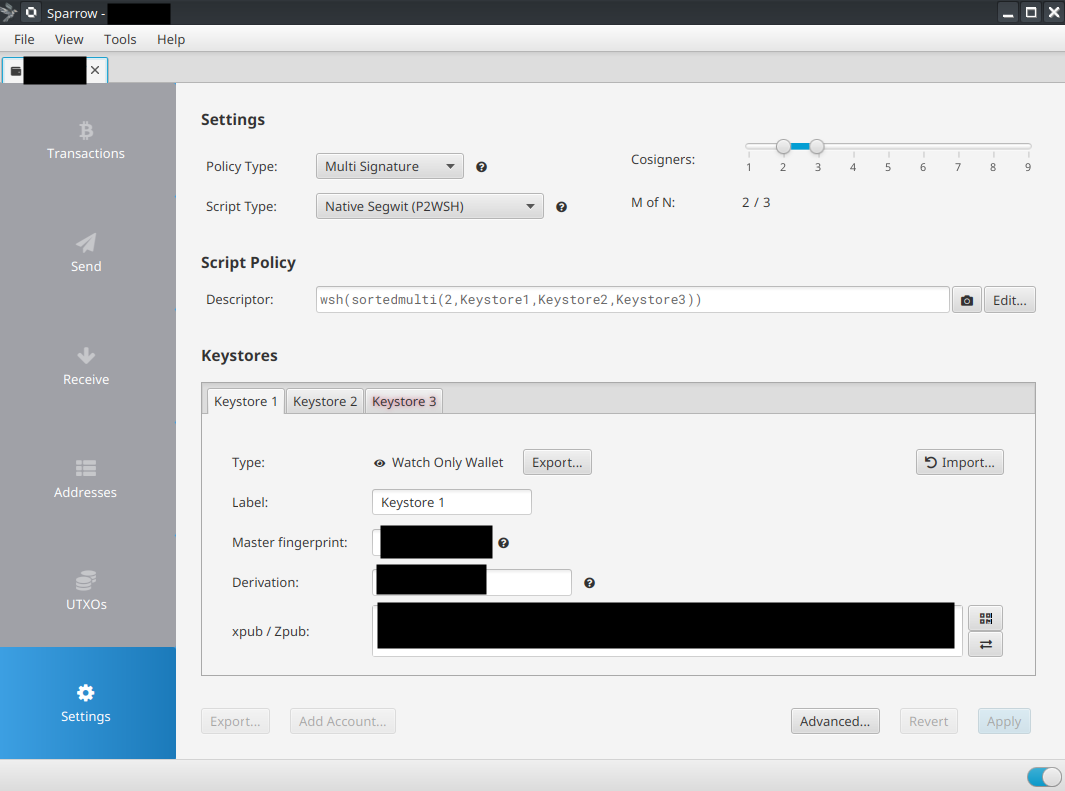Click the Master fingerprint help icon
Viewport: 1065px width, 791px height.
pos(503,542)
